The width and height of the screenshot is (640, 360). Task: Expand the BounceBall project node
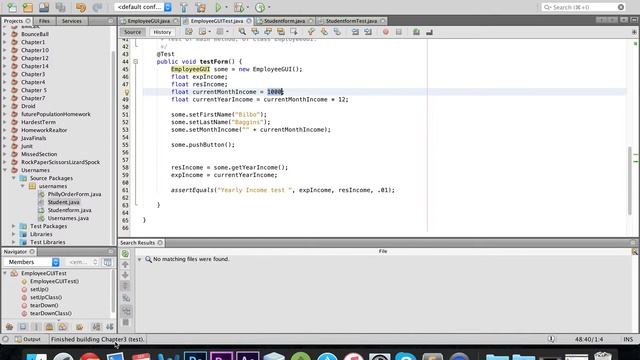(5, 34)
